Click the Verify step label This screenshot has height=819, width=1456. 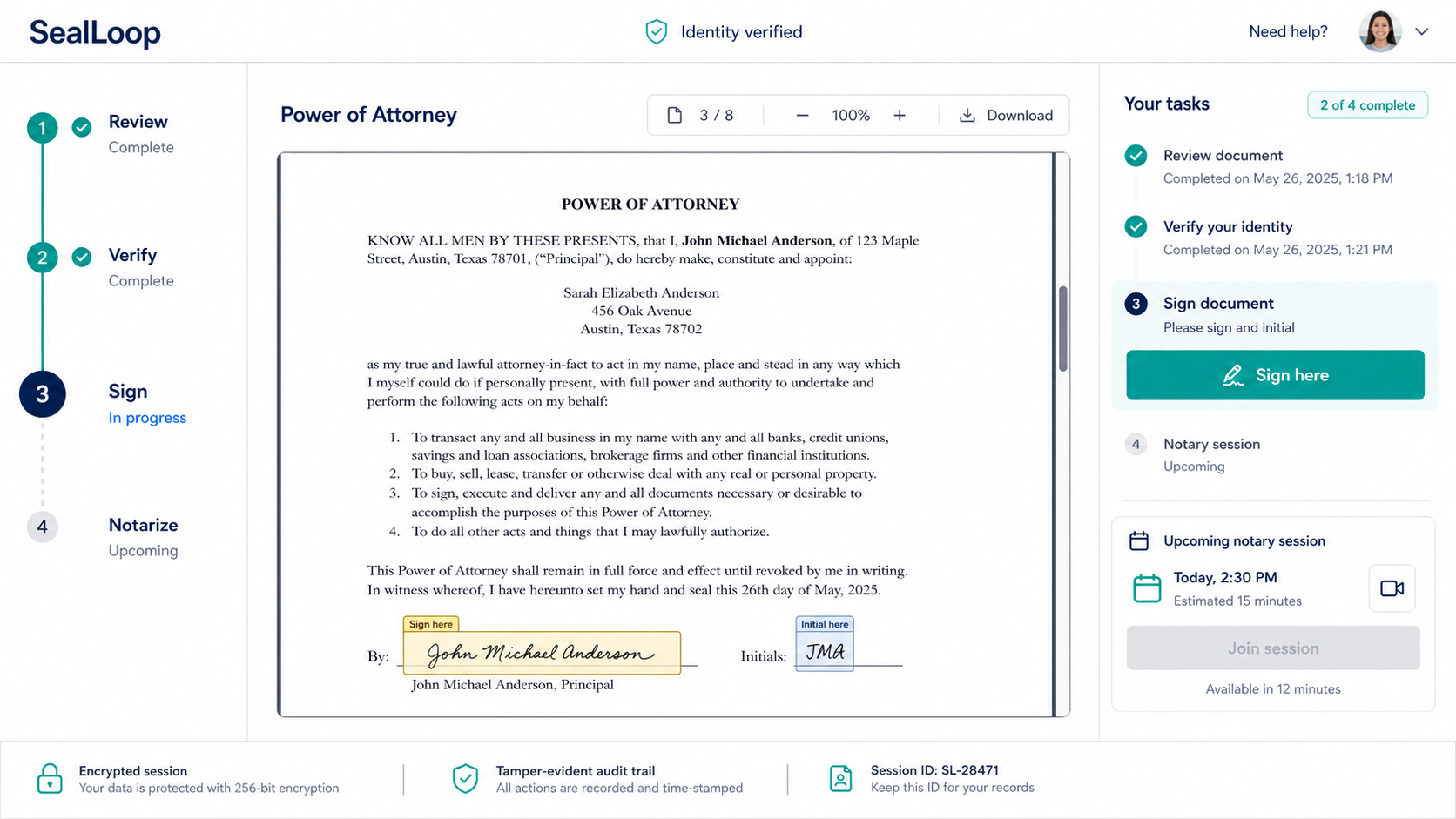coord(132,255)
